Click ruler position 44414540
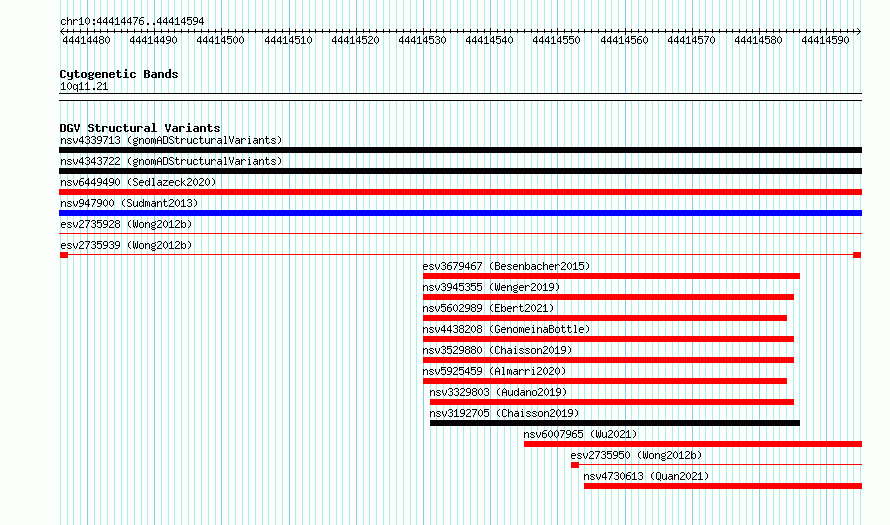 pos(489,40)
